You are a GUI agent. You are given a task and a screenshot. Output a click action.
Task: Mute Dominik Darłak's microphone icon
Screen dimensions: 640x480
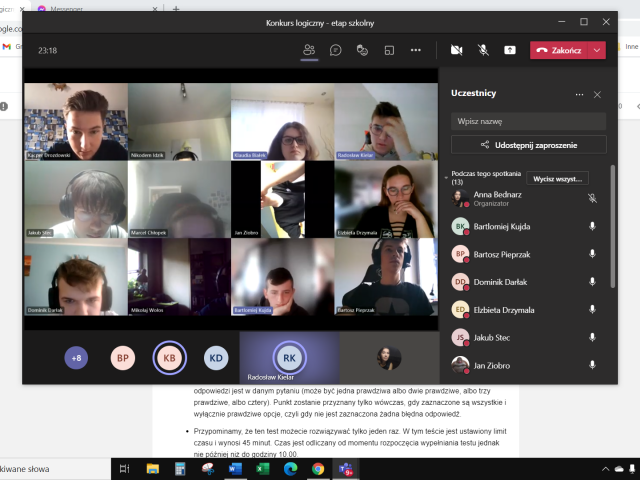point(592,282)
